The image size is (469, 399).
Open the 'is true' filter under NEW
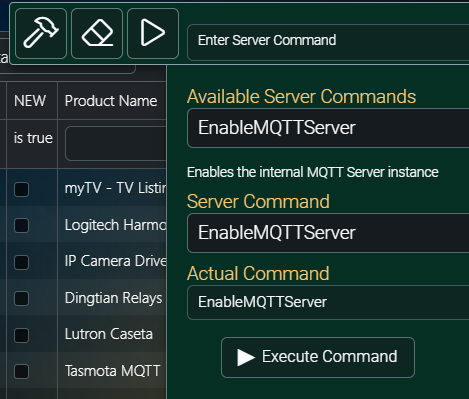(x=33, y=138)
